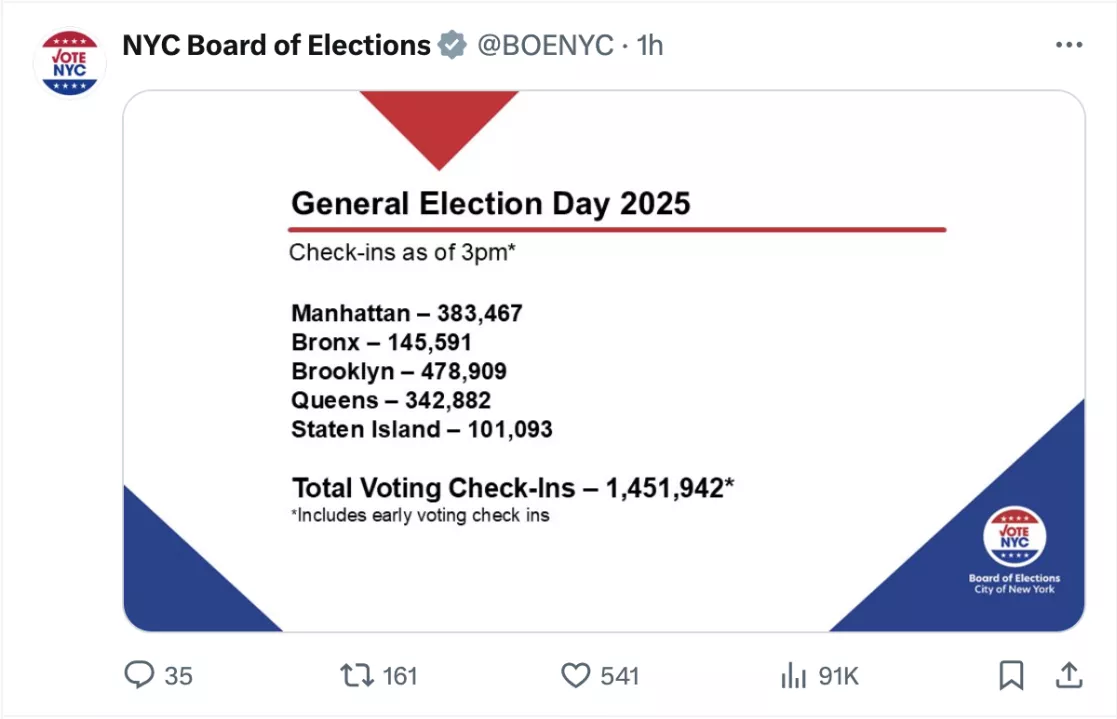
Task: Click the blue verified badge
Action: coord(452,44)
